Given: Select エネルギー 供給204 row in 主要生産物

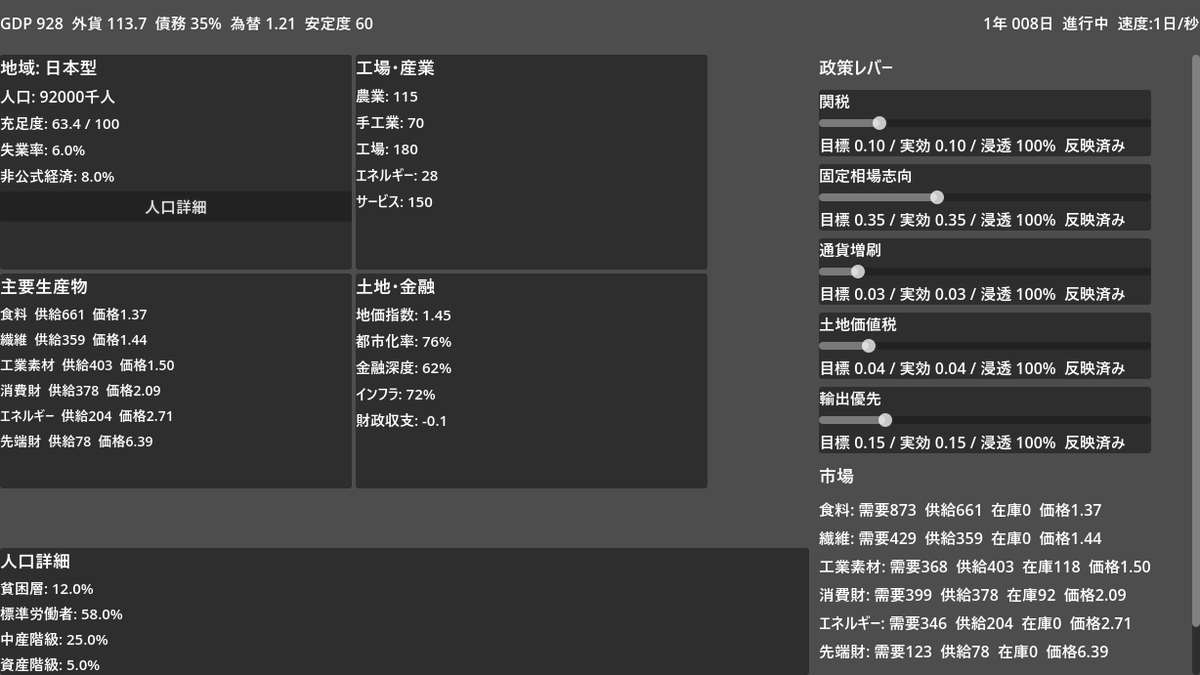Looking at the screenshot, I should 87,416.
